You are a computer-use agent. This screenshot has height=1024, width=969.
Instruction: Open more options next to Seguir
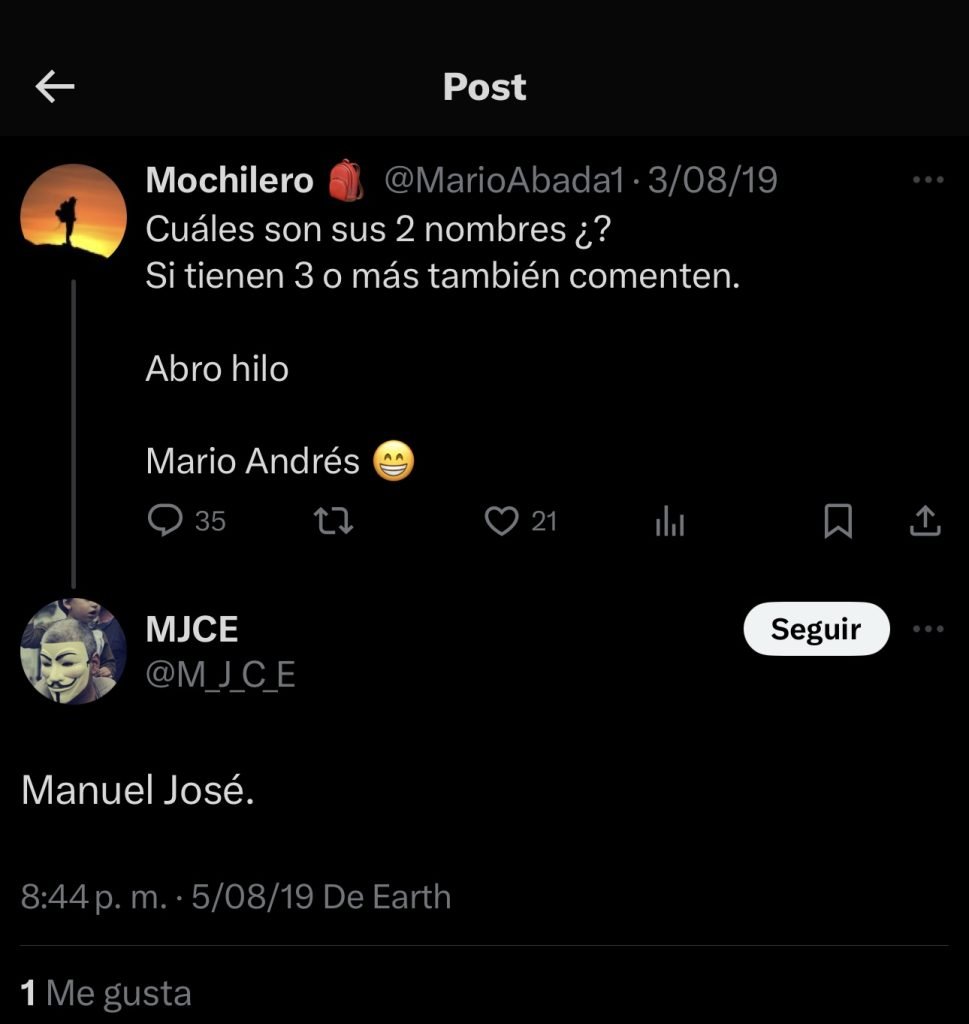[928, 629]
